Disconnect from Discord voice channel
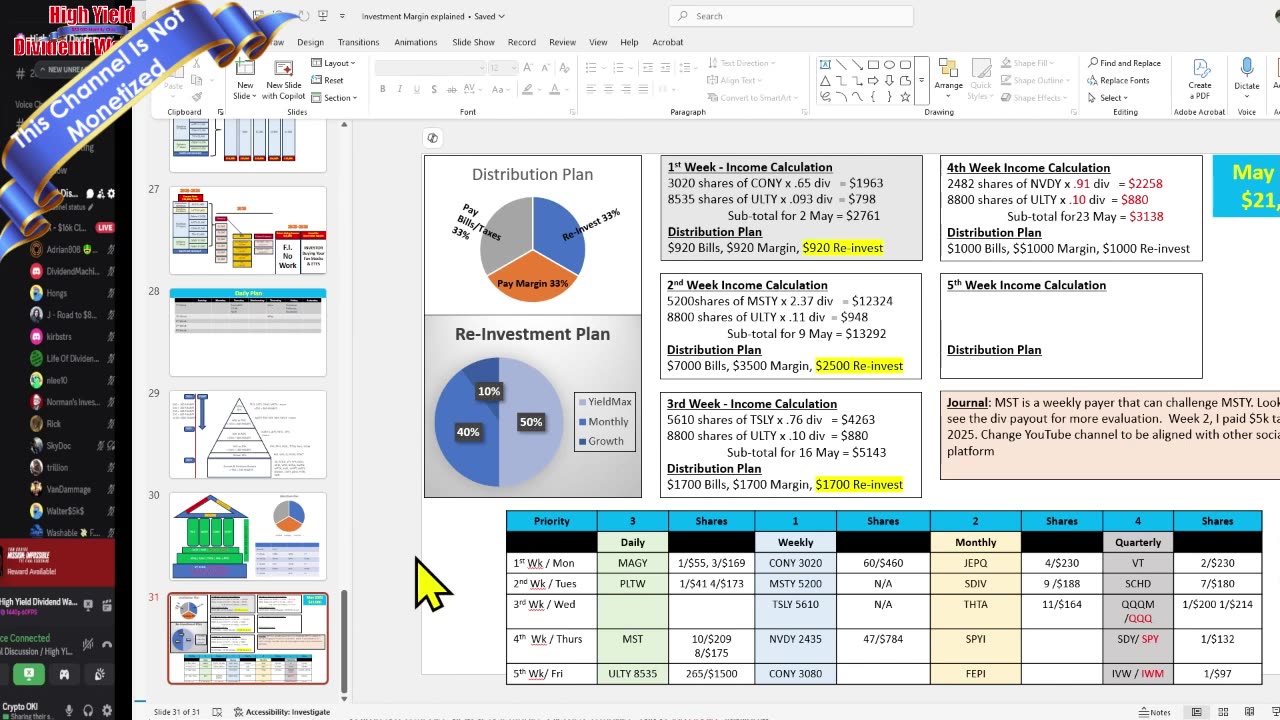Image resolution: width=1280 pixels, height=720 pixels. (x=107, y=644)
